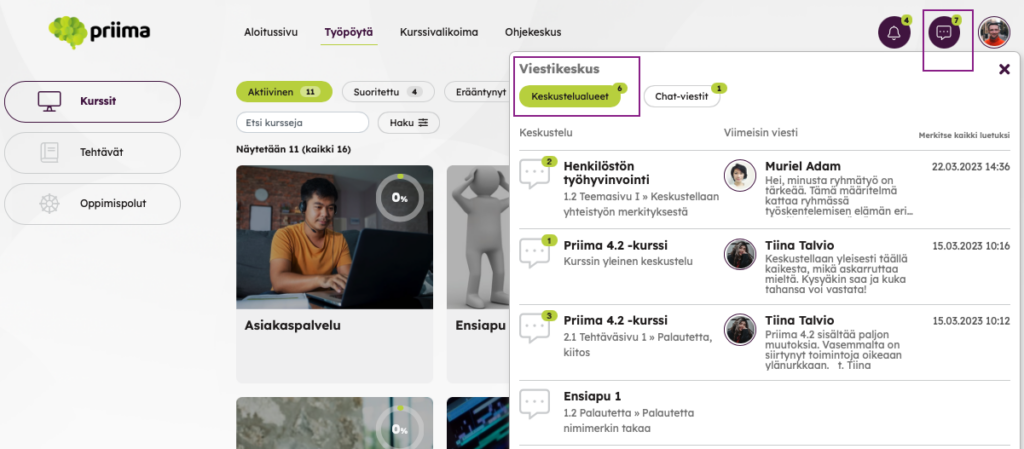Open Tehtävät in the left sidebar

click(93, 153)
